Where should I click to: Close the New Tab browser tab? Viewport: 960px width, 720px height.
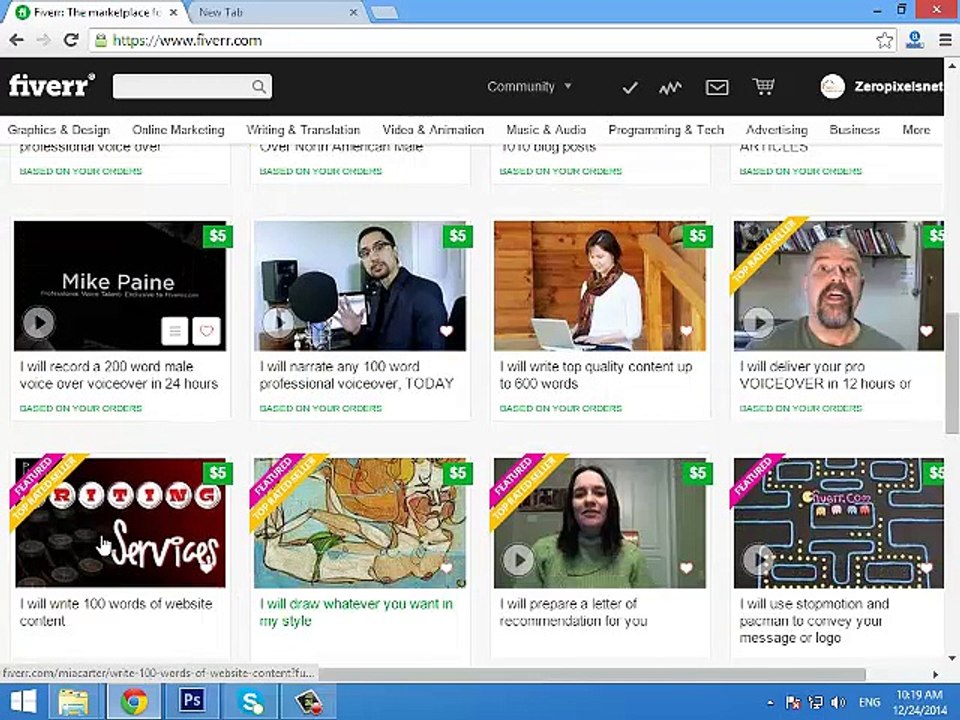[x=353, y=12]
